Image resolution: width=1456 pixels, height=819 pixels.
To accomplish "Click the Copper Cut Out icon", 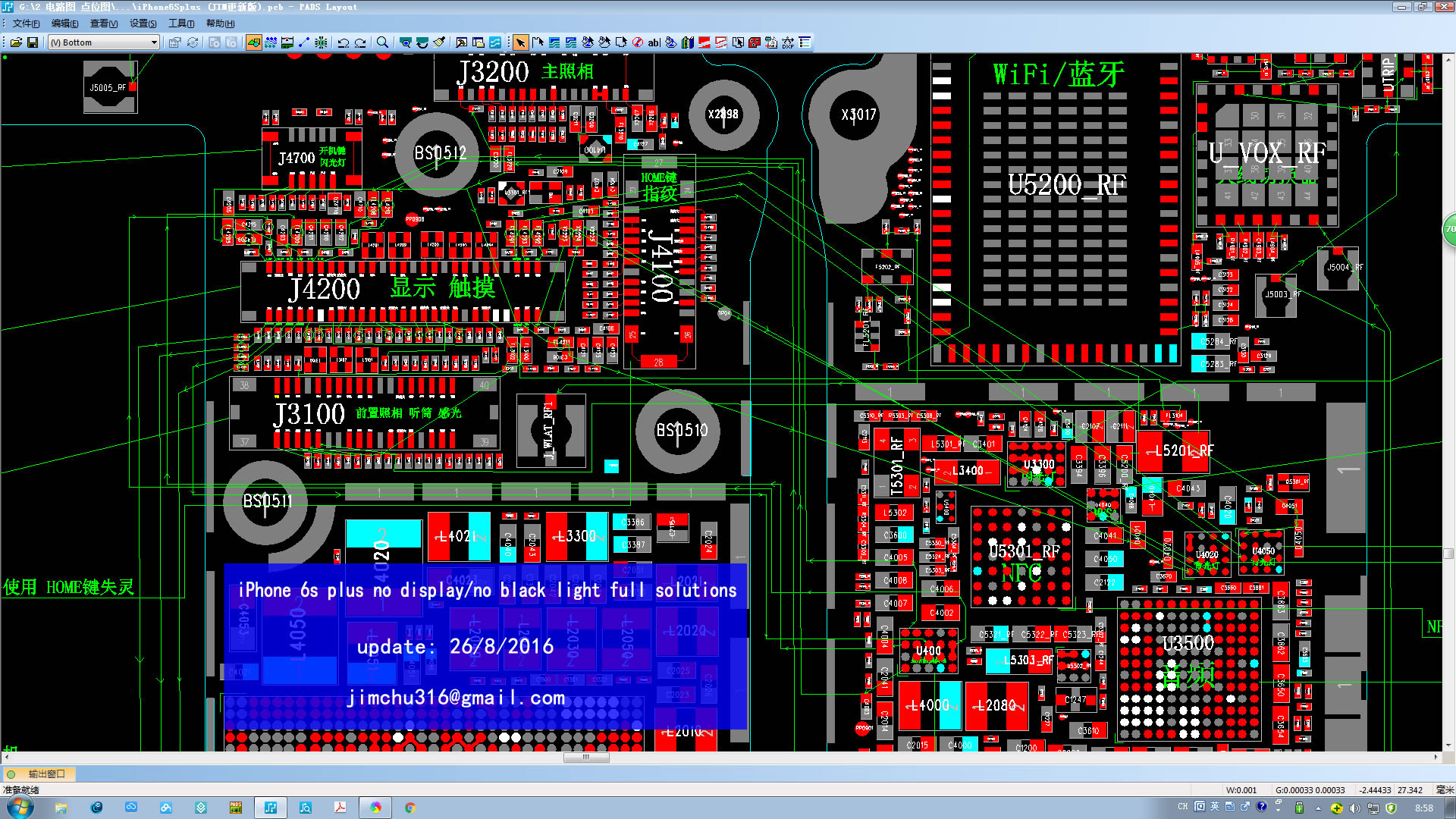I will pyautogui.click(x=571, y=42).
